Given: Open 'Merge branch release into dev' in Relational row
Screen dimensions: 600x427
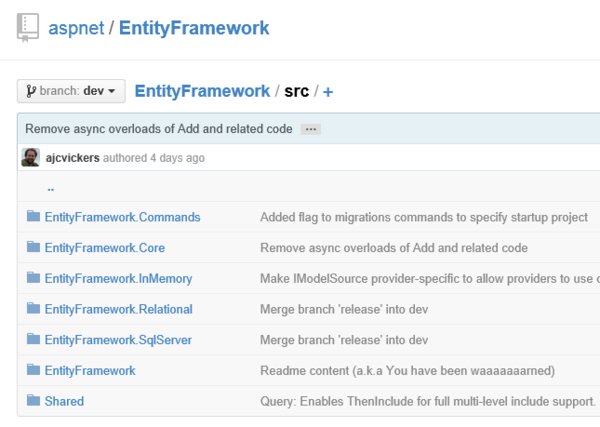Looking at the screenshot, I should coord(344,309).
